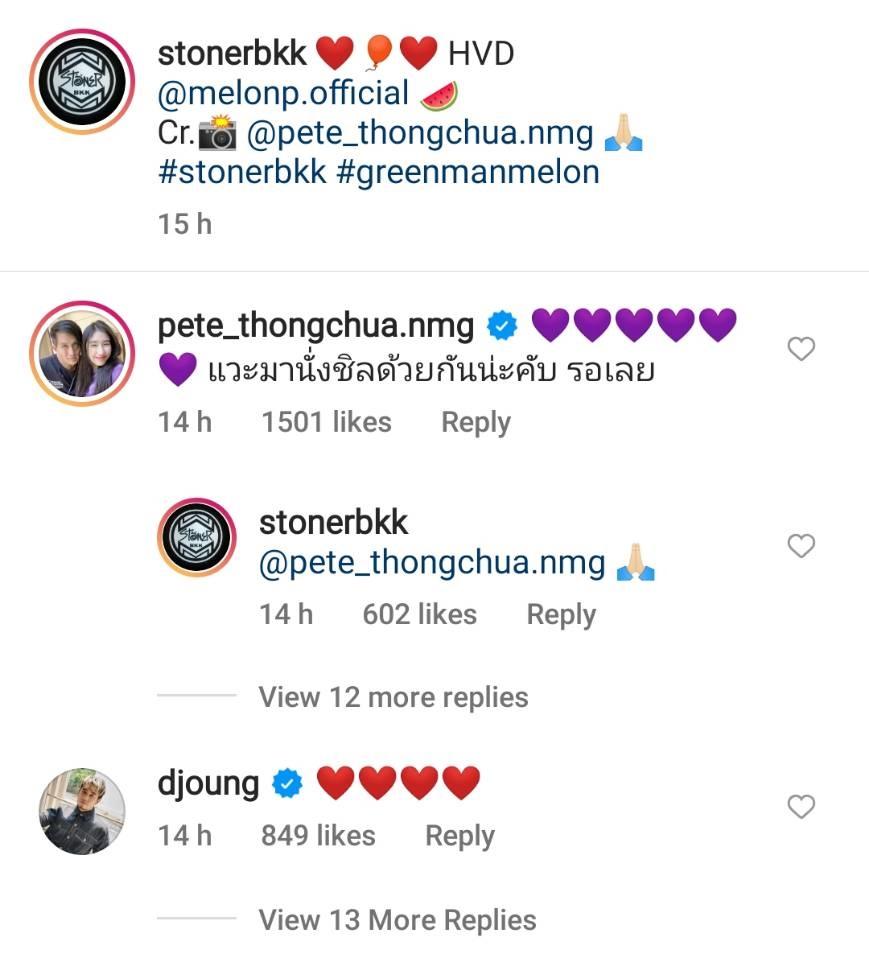Image resolution: width=869 pixels, height=966 pixels.
Task: Like pete_thongchua.nmg's purple hearts comment
Action: [x=801, y=349]
